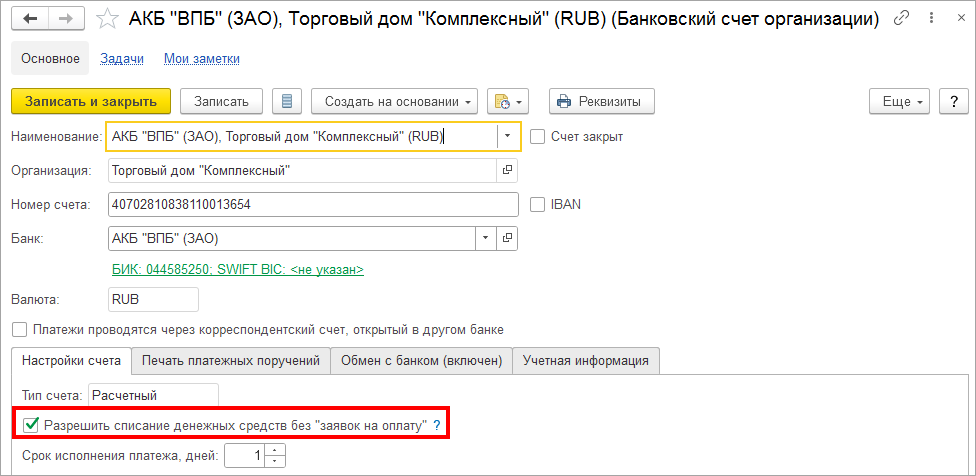Click the forward navigation arrow
The height and width of the screenshot is (476, 976).
click(x=64, y=19)
